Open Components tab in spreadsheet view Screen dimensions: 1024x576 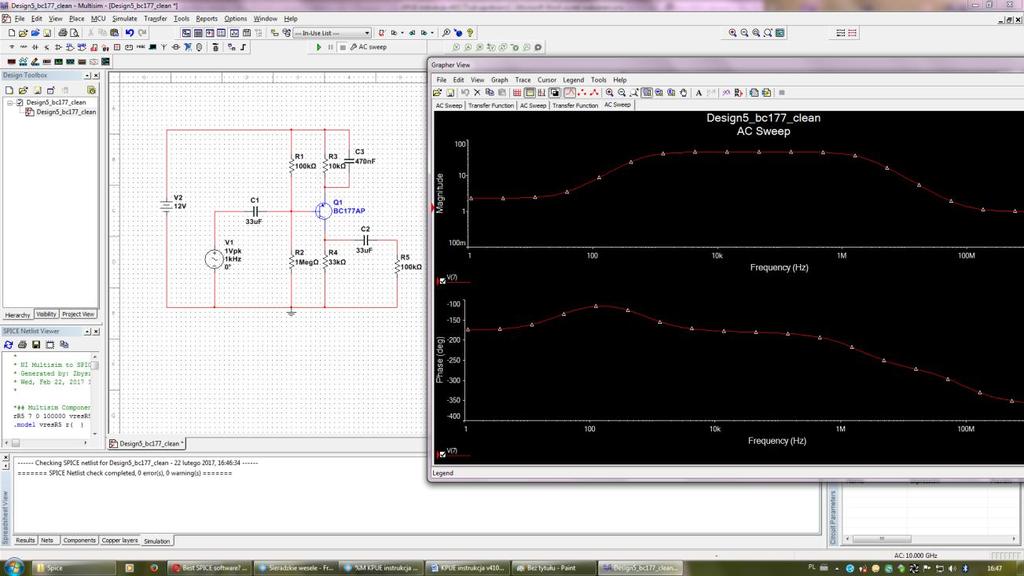click(x=80, y=540)
